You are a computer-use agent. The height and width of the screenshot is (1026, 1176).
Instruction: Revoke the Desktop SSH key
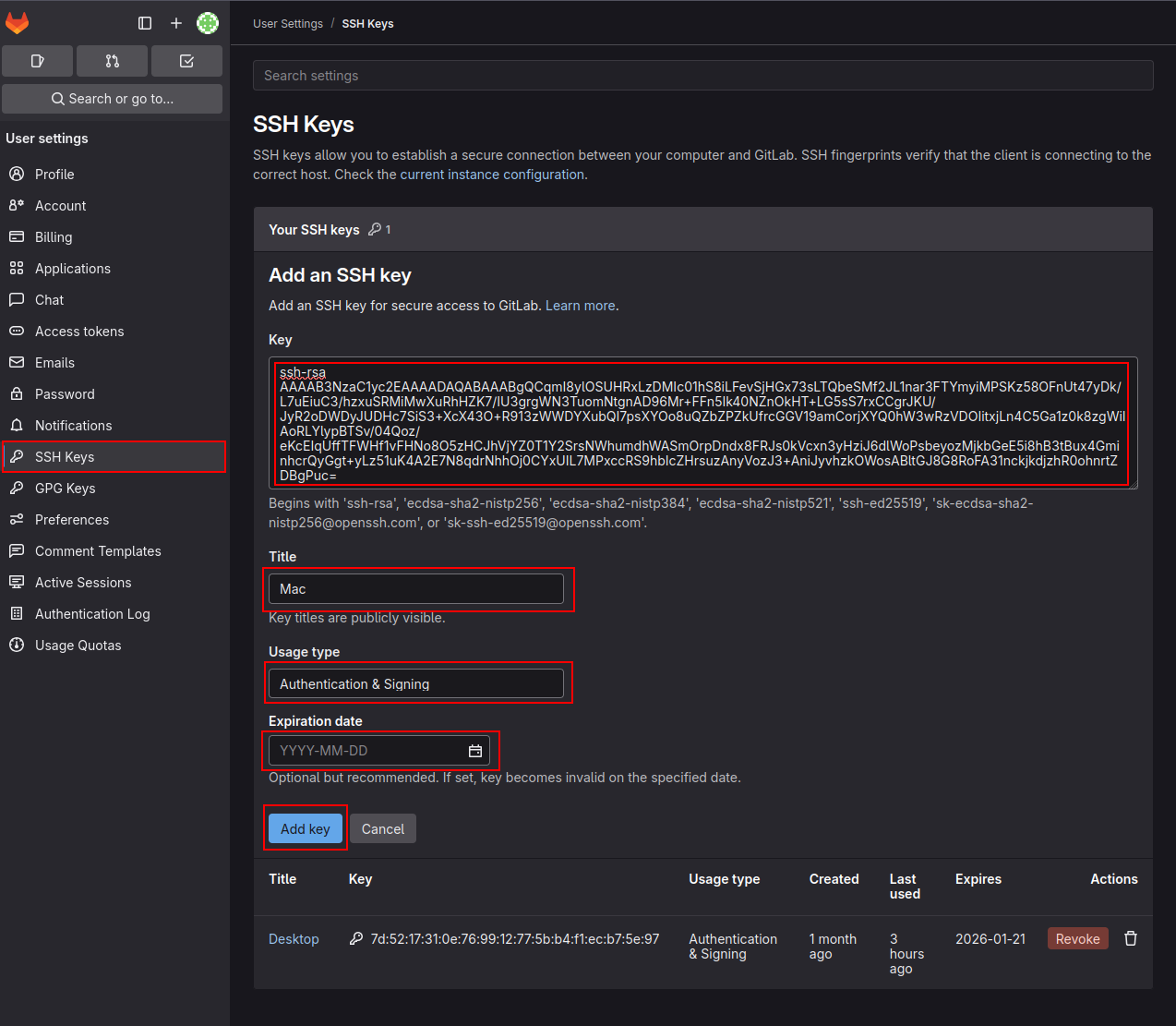tap(1078, 938)
